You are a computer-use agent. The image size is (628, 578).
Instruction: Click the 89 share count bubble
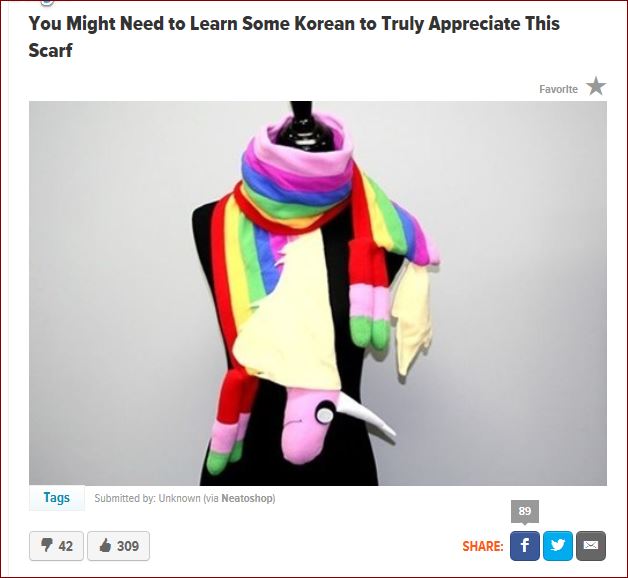(x=525, y=512)
